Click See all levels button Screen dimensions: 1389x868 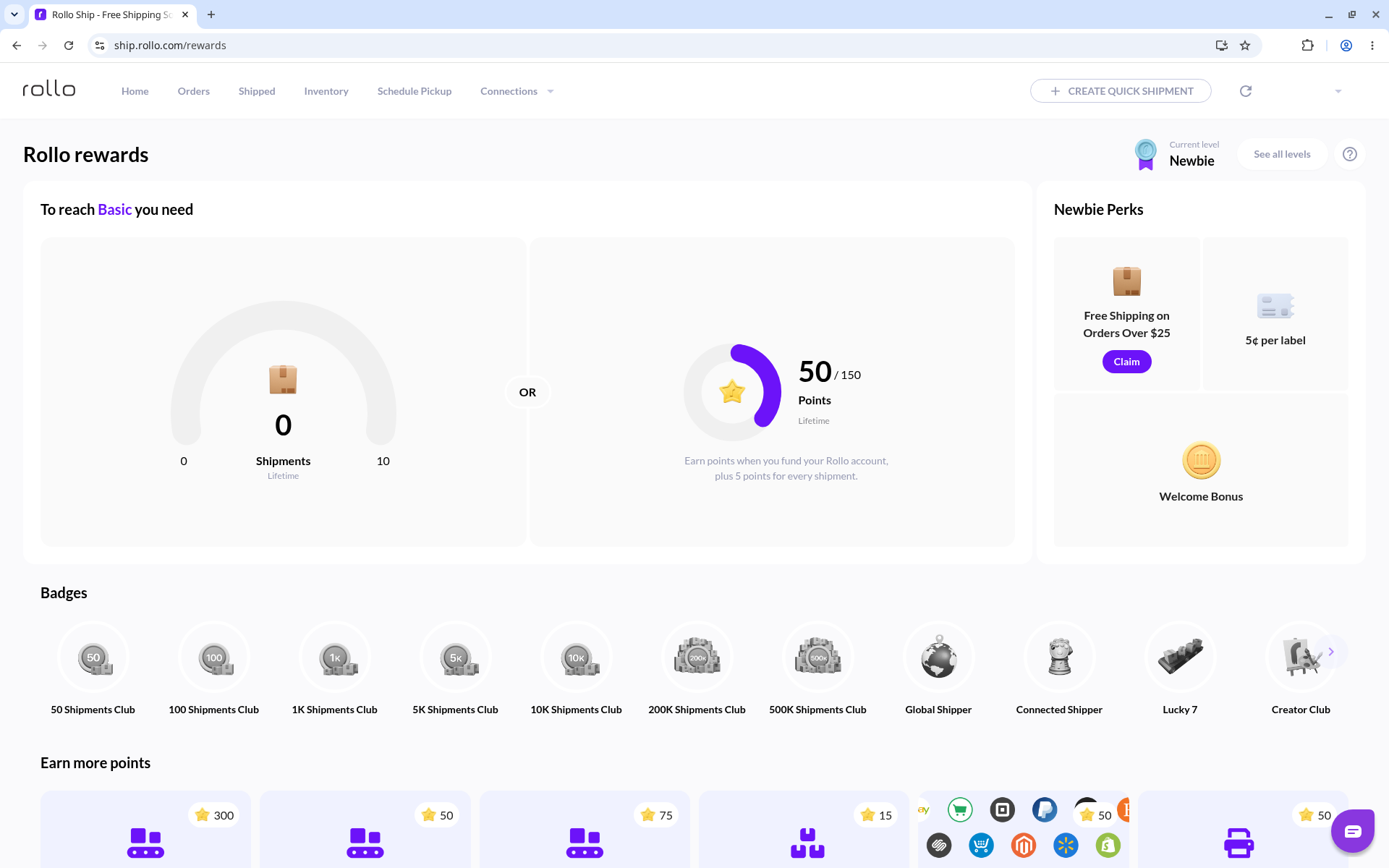tap(1282, 154)
